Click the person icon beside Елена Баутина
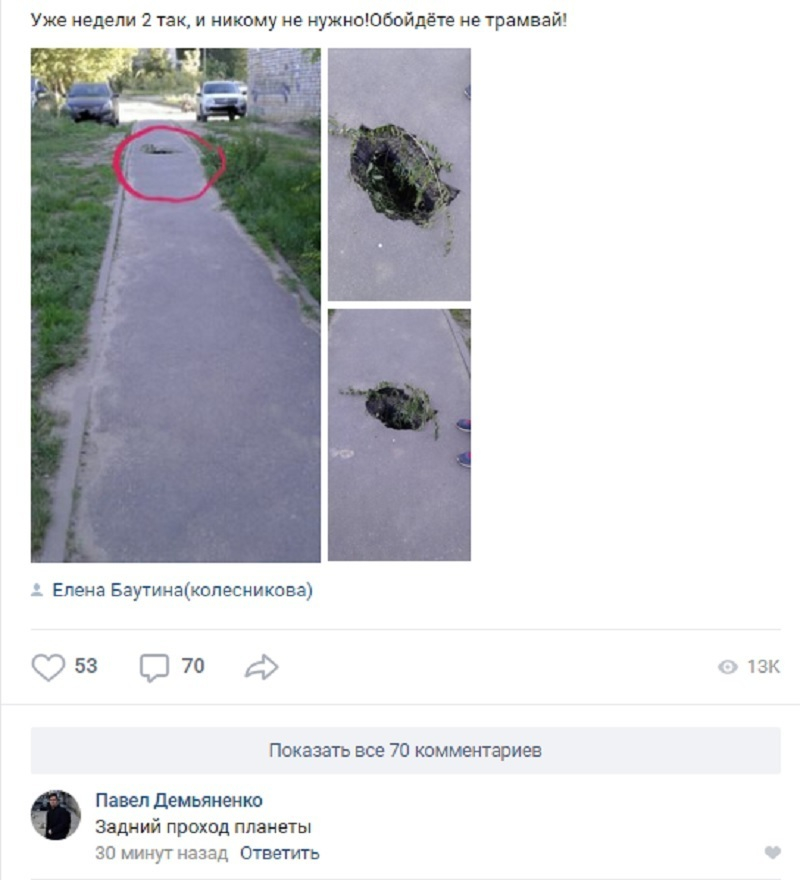 [37, 590]
